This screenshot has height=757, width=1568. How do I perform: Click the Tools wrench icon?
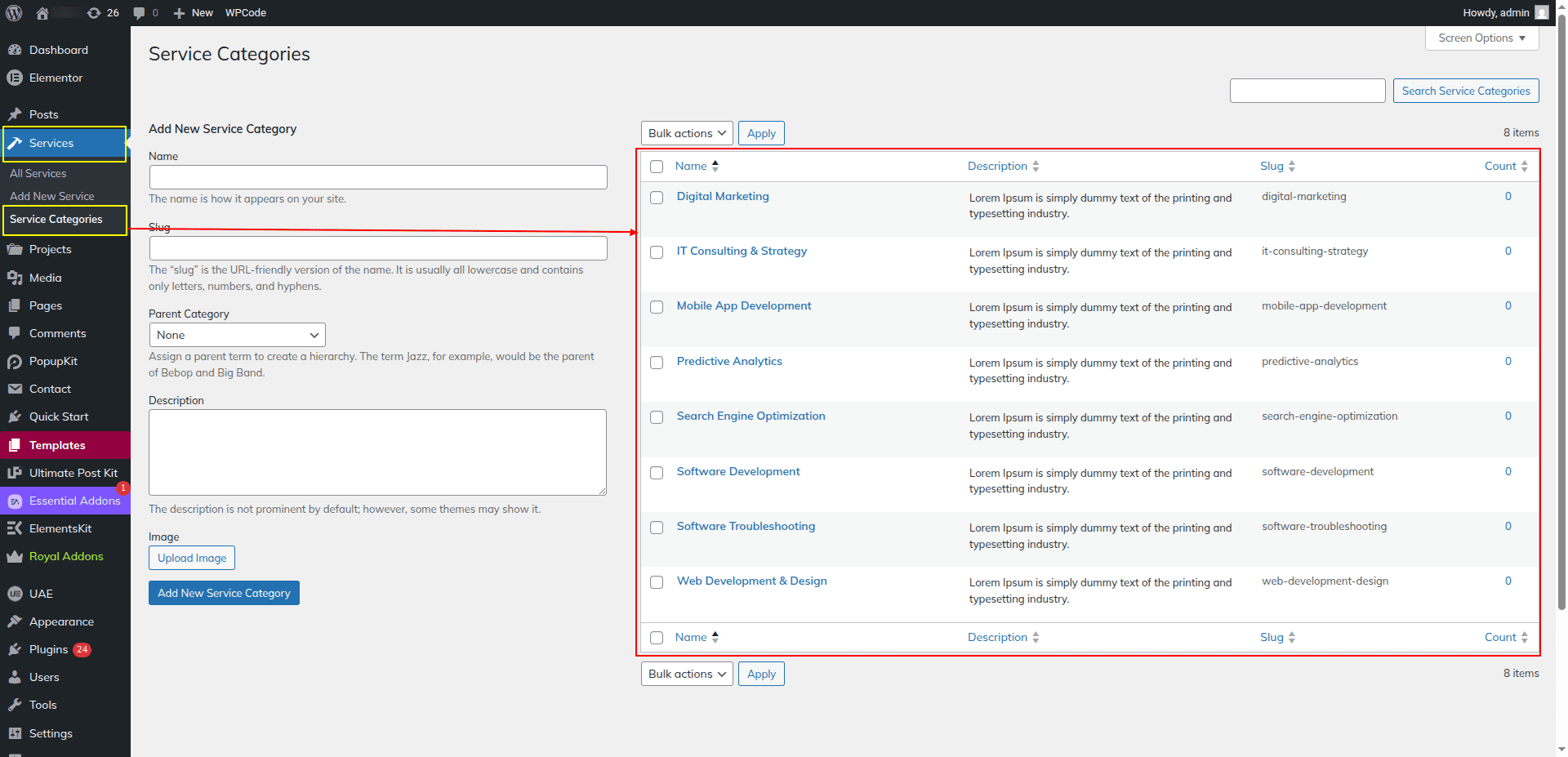coord(15,705)
